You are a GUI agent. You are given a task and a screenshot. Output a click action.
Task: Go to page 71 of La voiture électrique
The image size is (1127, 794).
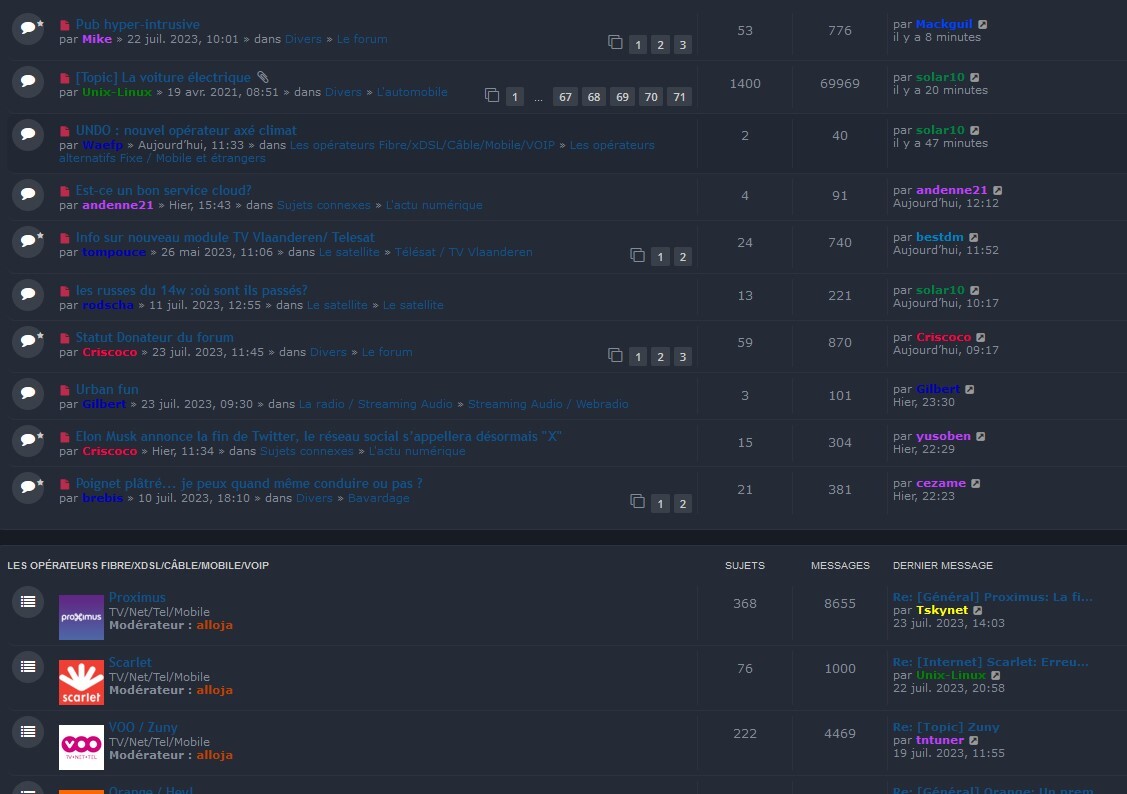pyautogui.click(x=678, y=97)
